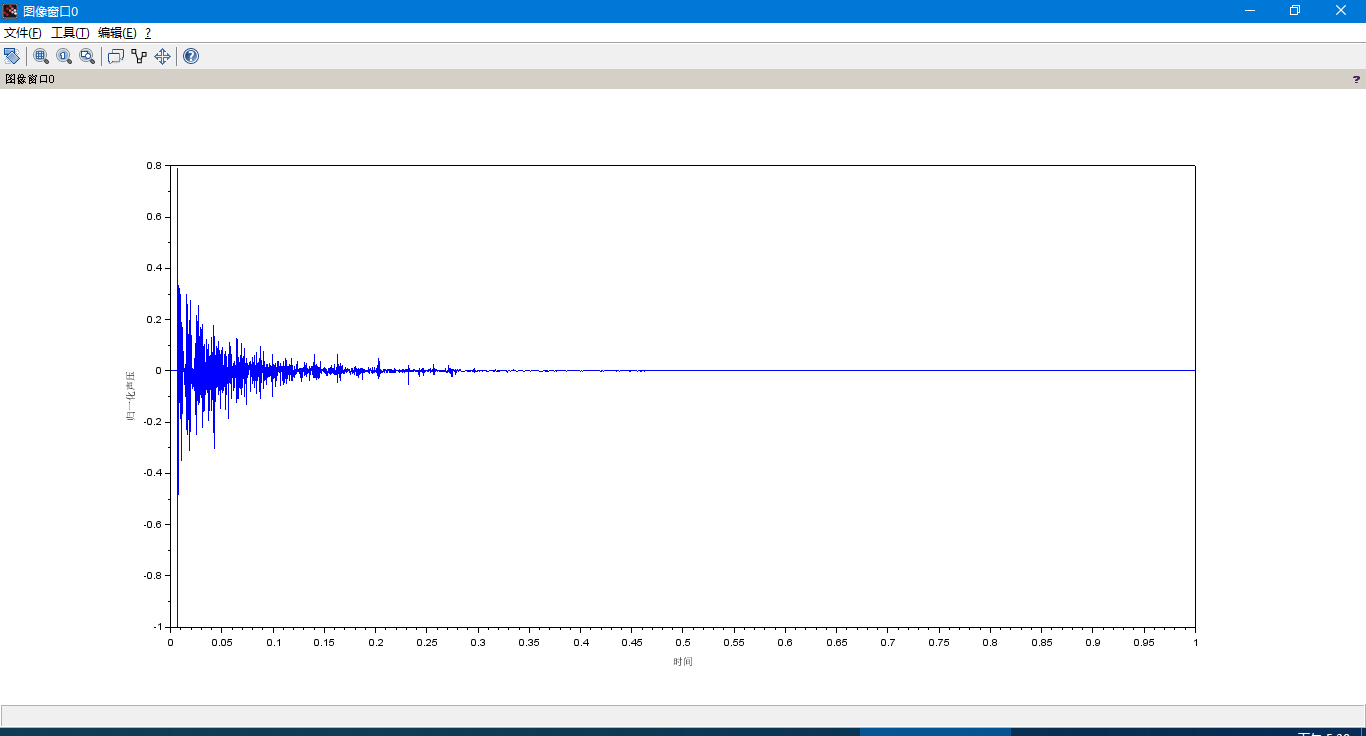This screenshot has width=1366, height=736.
Task: Click the zoom area magnifier with grid
Action: tap(41, 56)
